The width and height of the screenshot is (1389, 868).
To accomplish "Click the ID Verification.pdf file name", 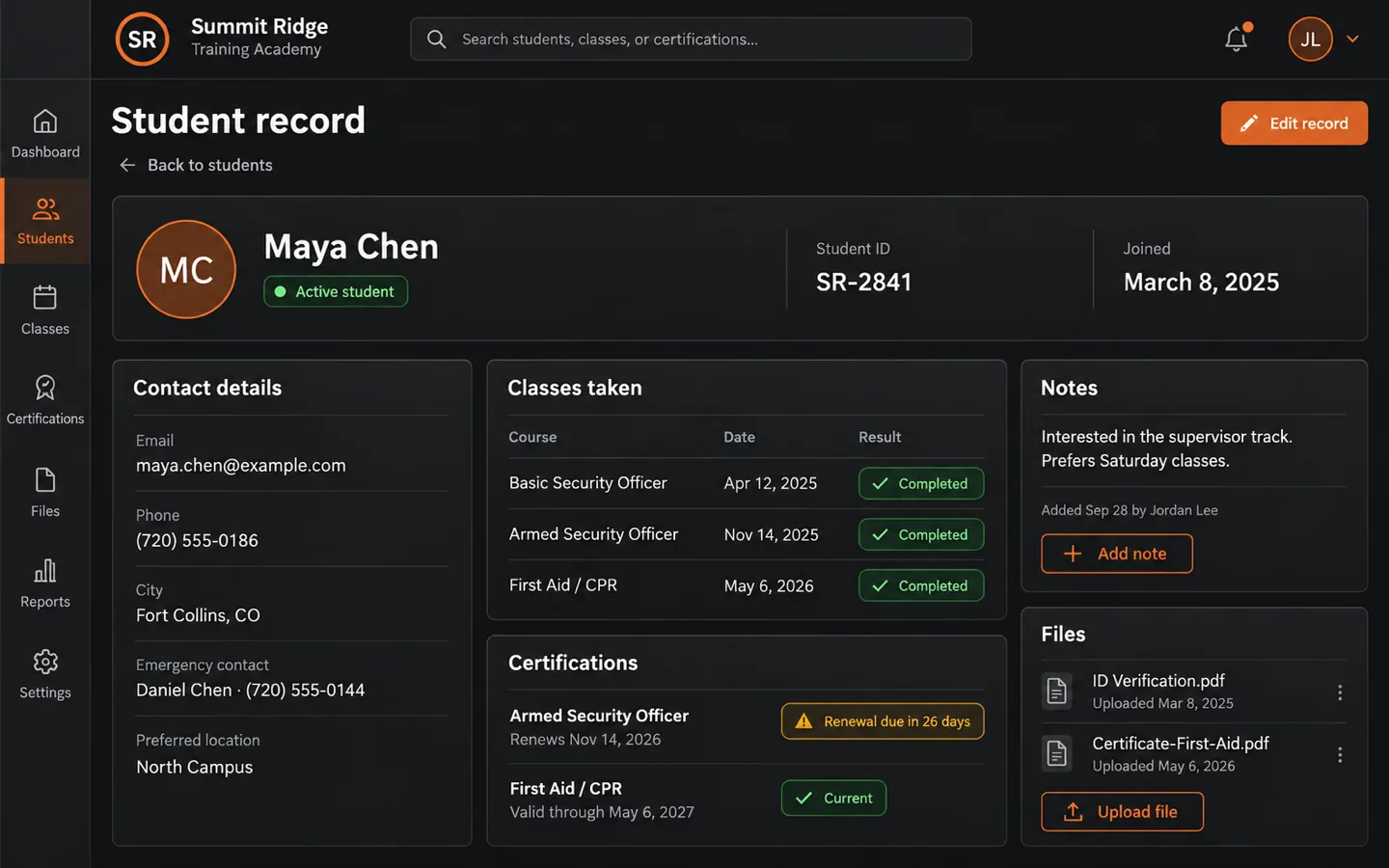I will (x=1158, y=681).
